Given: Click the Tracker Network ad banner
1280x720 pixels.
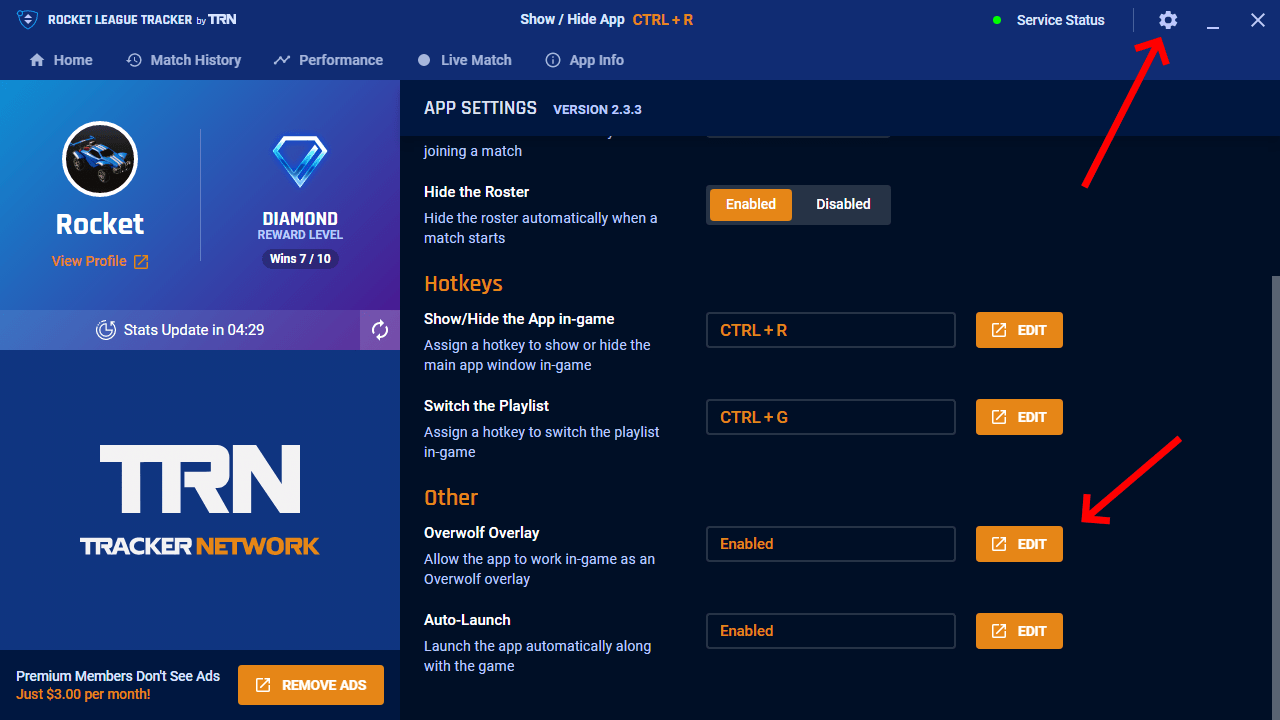Looking at the screenshot, I should coord(200,500).
